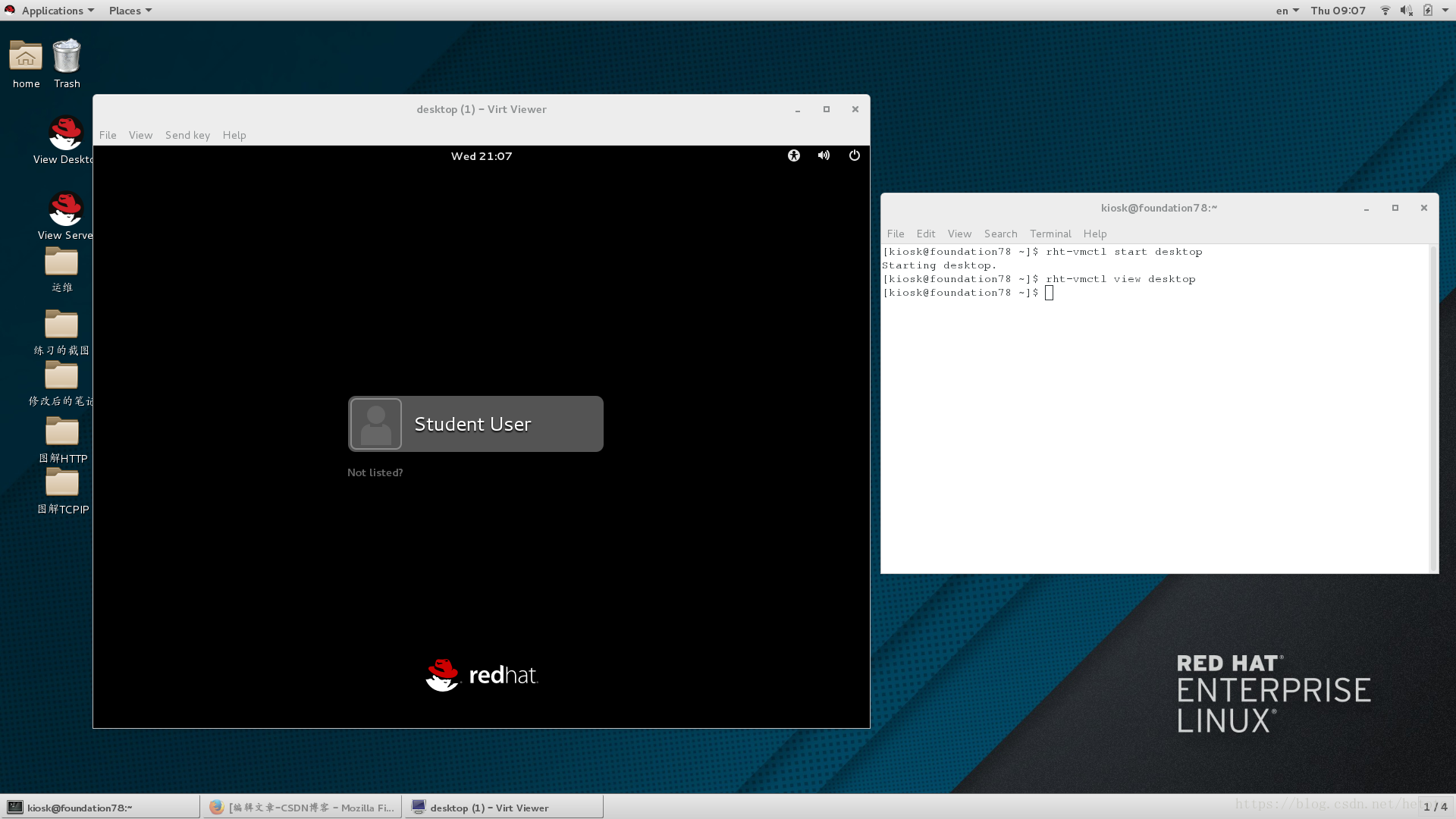1456x819 pixels.
Task: Open the Trash desktop icon
Action: point(67,57)
